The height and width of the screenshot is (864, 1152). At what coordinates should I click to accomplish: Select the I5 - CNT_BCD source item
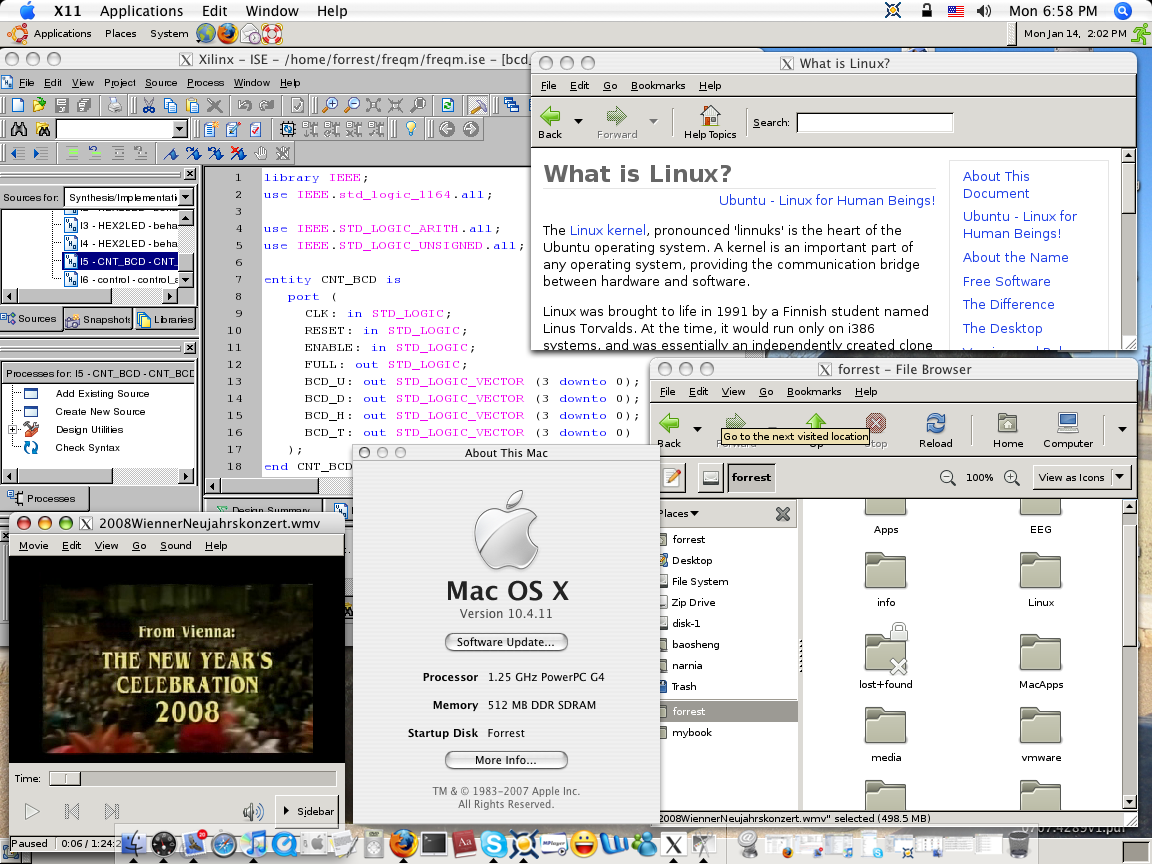click(x=121, y=261)
